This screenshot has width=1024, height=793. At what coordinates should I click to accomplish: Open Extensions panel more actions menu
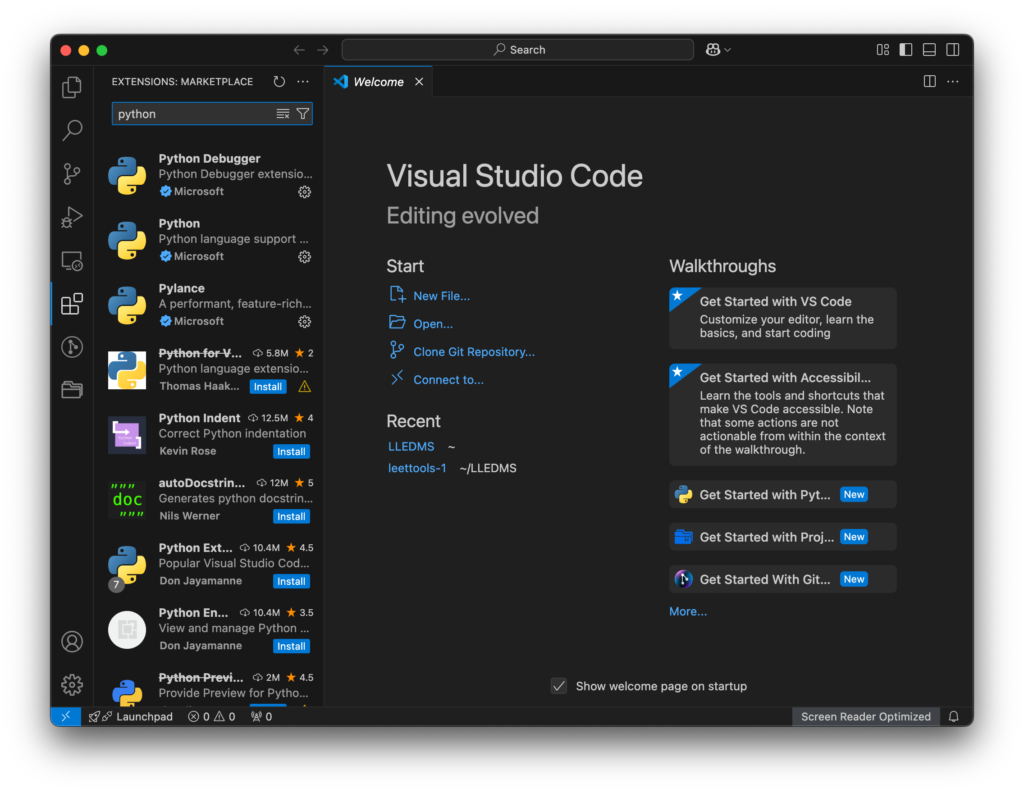pyautogui.click(x=303, y=82)
